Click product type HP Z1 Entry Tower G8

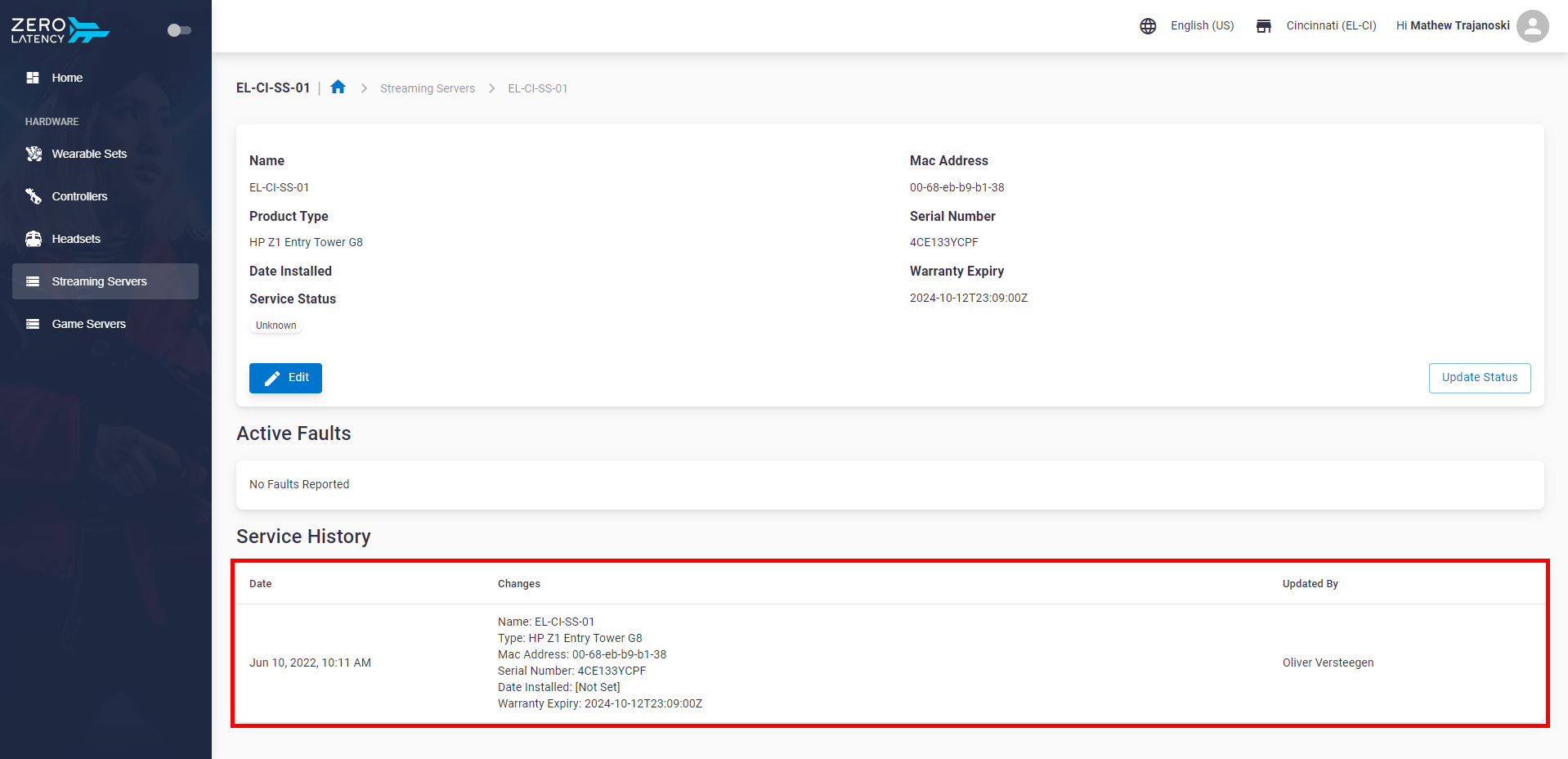pyautogui.click(x=306, y=242)
